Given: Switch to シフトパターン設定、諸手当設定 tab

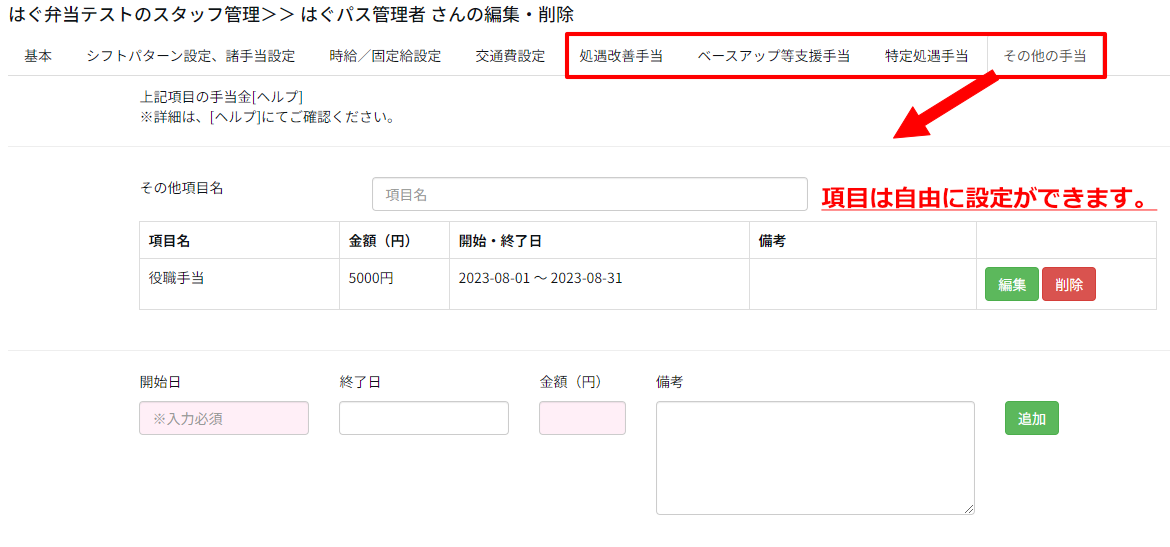Looking at the screenshot, I should click(190, 56).
